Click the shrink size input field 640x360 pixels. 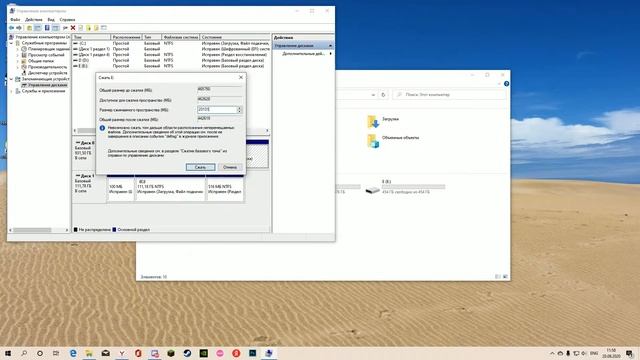217,110
